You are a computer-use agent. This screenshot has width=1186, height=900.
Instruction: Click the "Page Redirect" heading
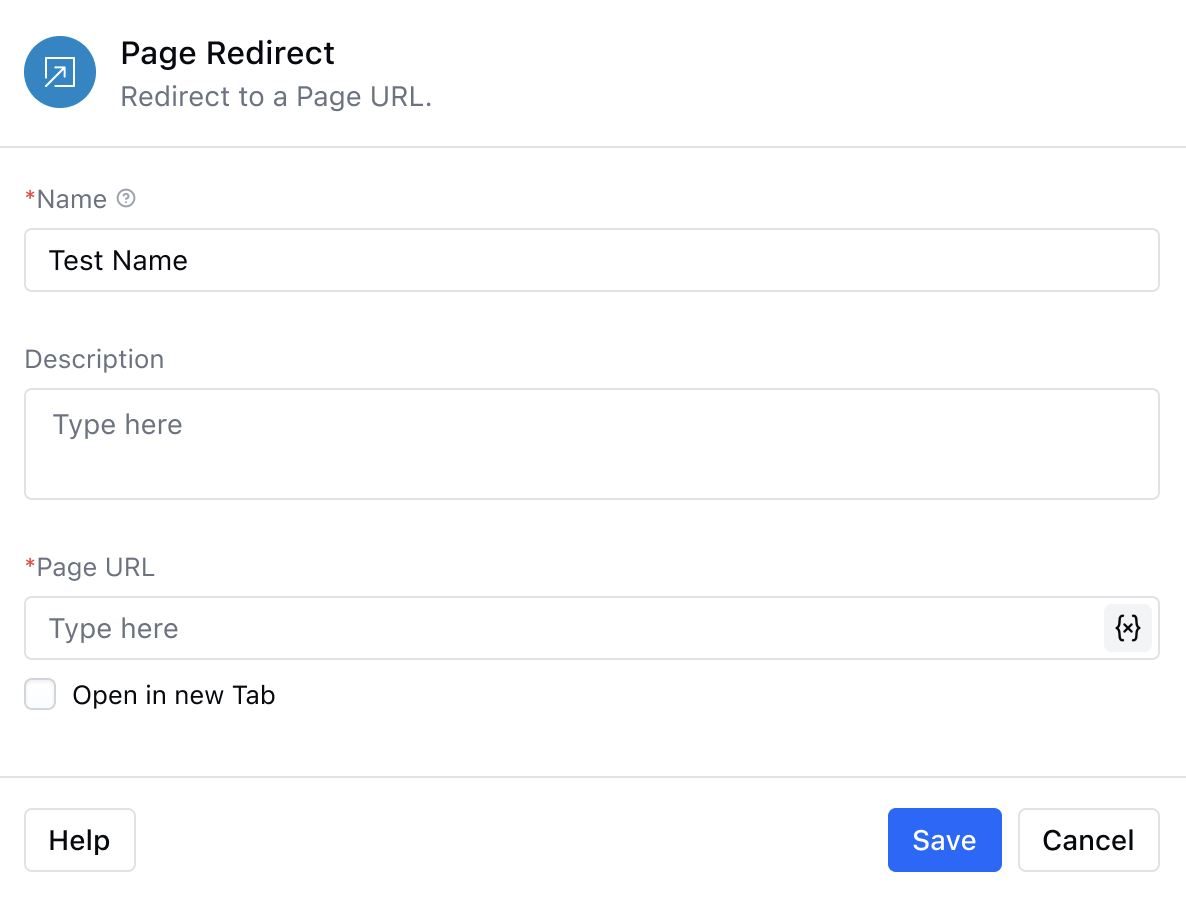click(227, 53)
